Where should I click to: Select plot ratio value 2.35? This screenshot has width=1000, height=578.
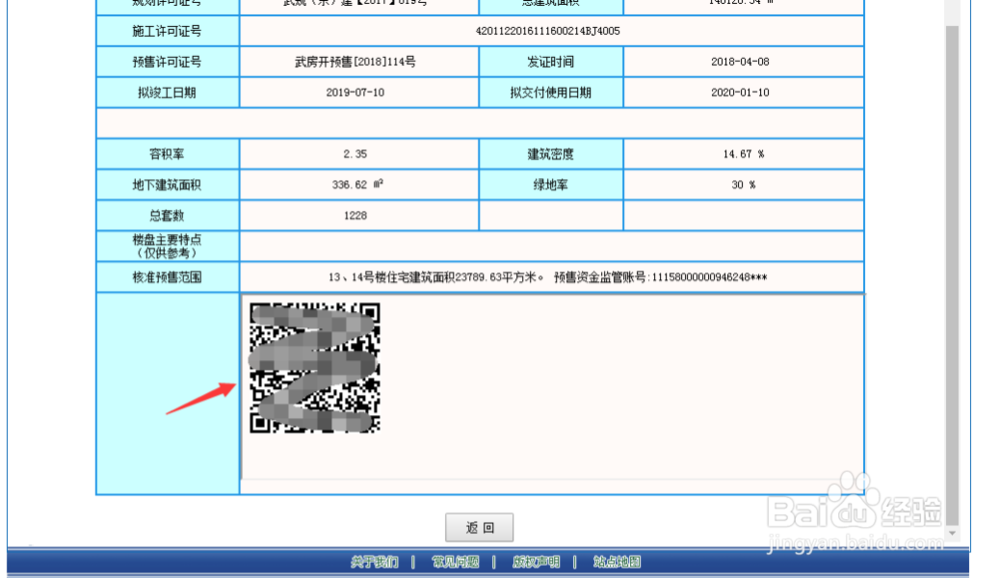(x=355, y=154)
